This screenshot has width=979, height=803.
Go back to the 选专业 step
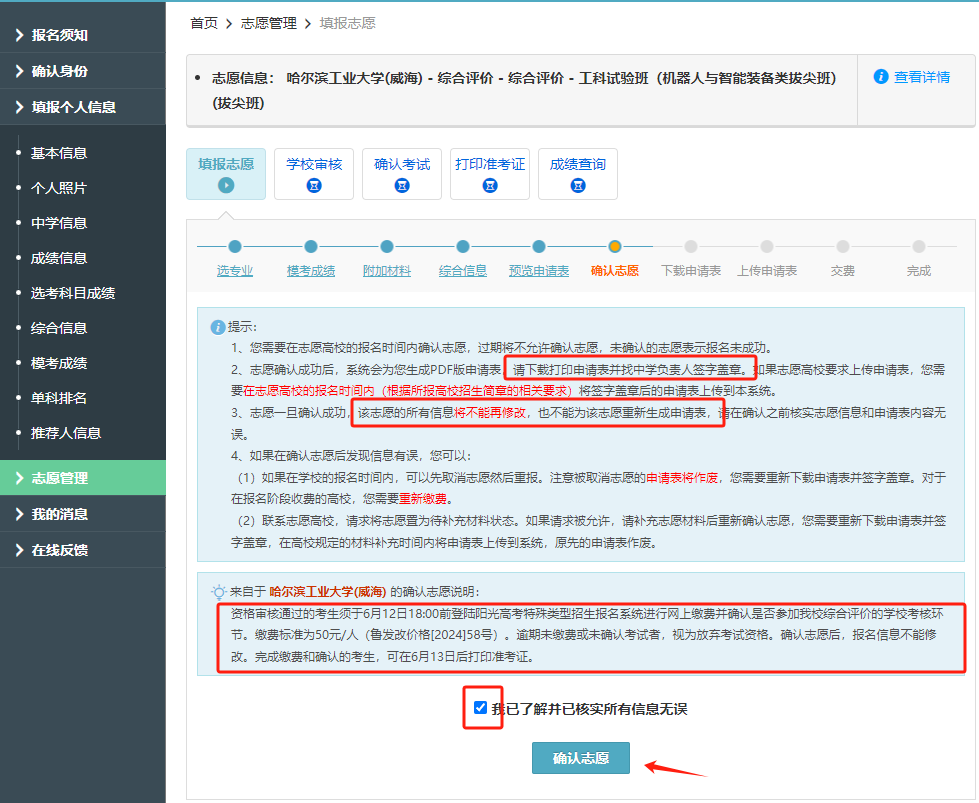[x=235, y=271]
